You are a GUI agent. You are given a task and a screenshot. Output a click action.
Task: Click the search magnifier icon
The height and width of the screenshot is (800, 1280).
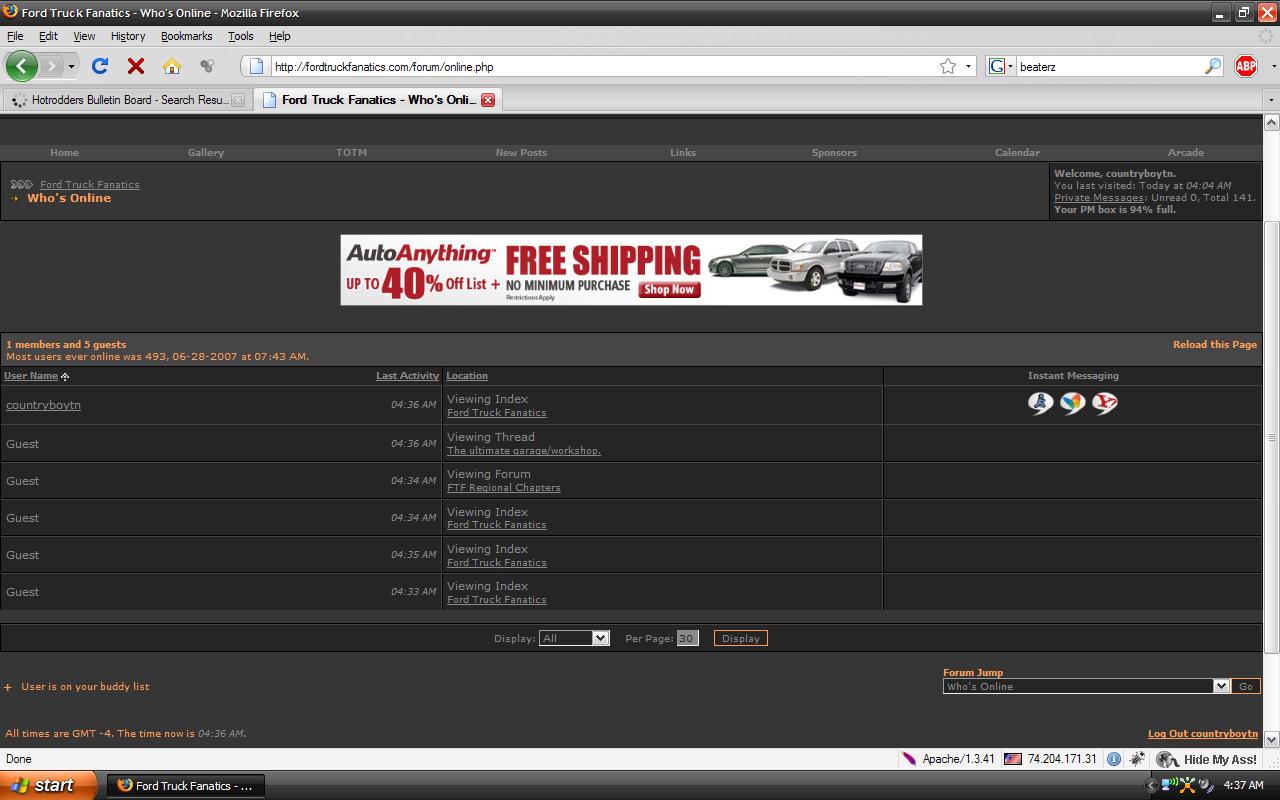(1213, 66)
